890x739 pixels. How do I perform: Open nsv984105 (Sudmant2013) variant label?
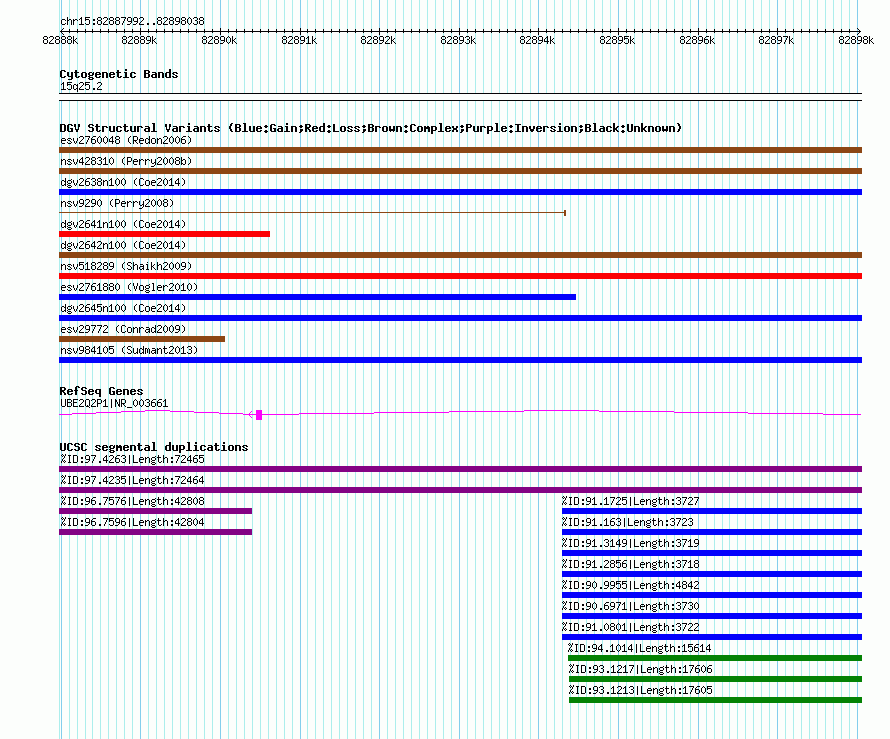click(x=129, y=350)
